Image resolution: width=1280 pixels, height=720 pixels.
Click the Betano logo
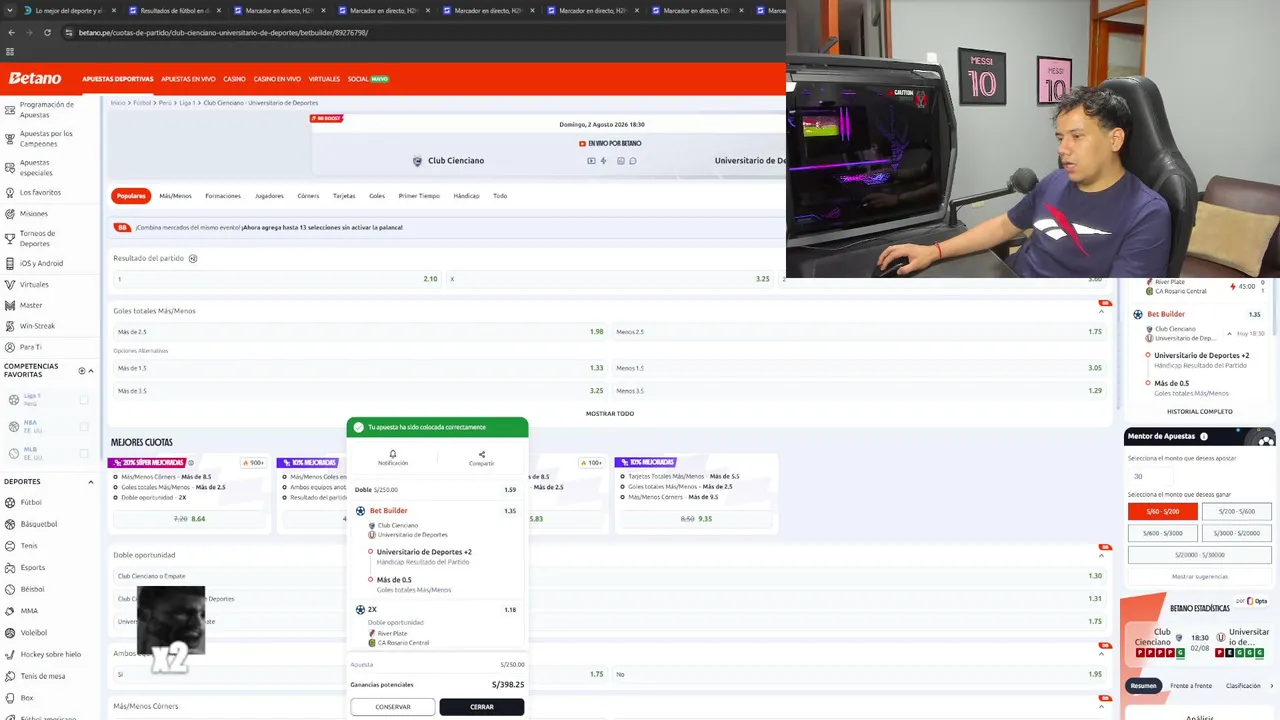35,78
